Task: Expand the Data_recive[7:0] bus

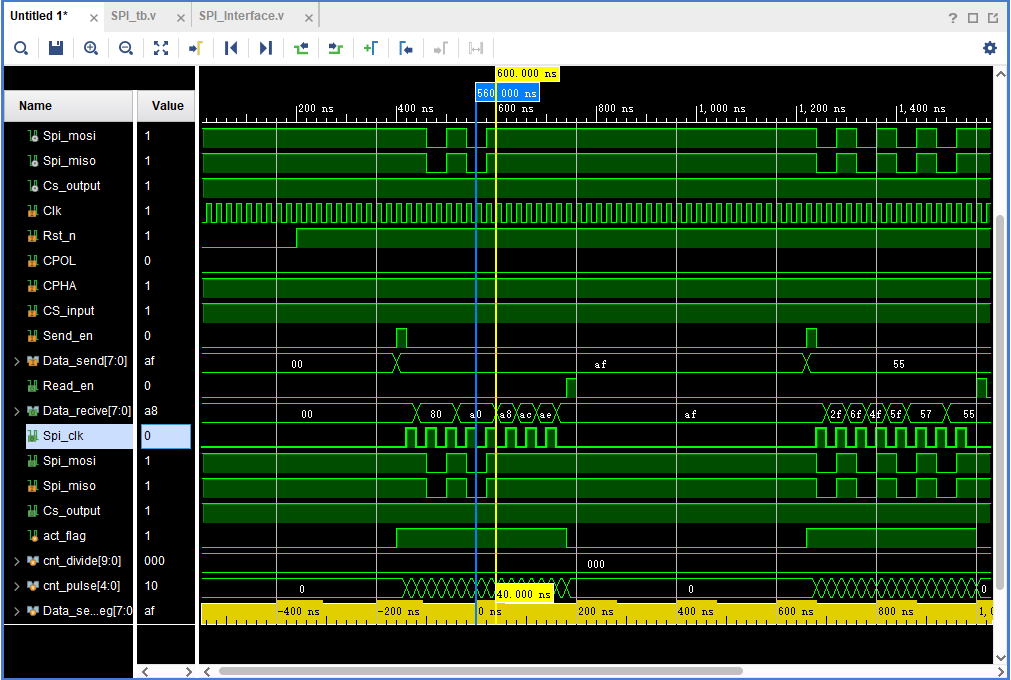Action: pos(17,411)
